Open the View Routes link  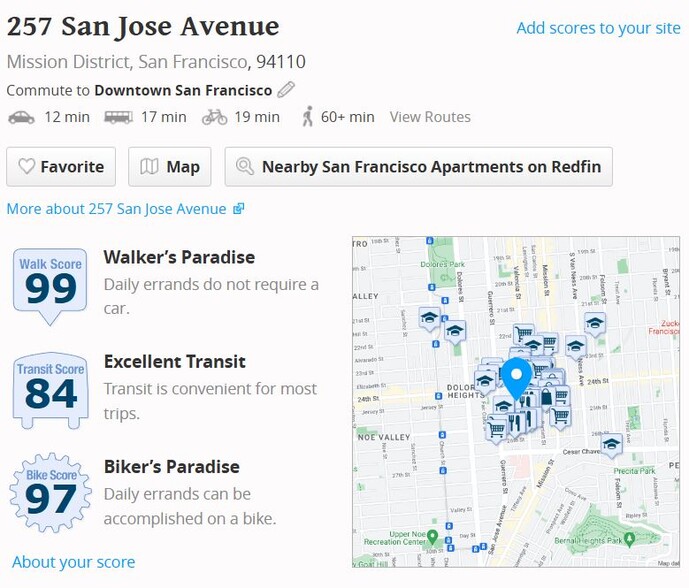coord(430,117)
